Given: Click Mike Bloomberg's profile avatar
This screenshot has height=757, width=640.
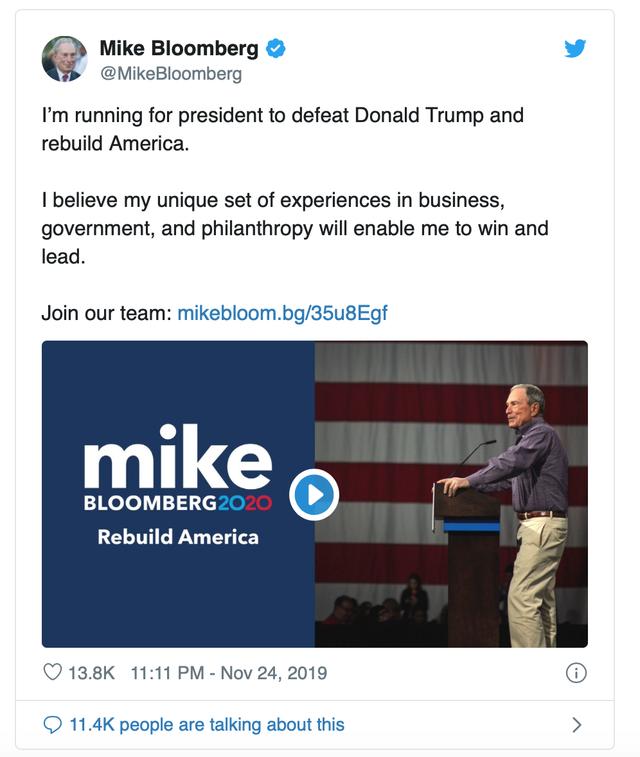Looking at the screenshot, I should point(64,59).
